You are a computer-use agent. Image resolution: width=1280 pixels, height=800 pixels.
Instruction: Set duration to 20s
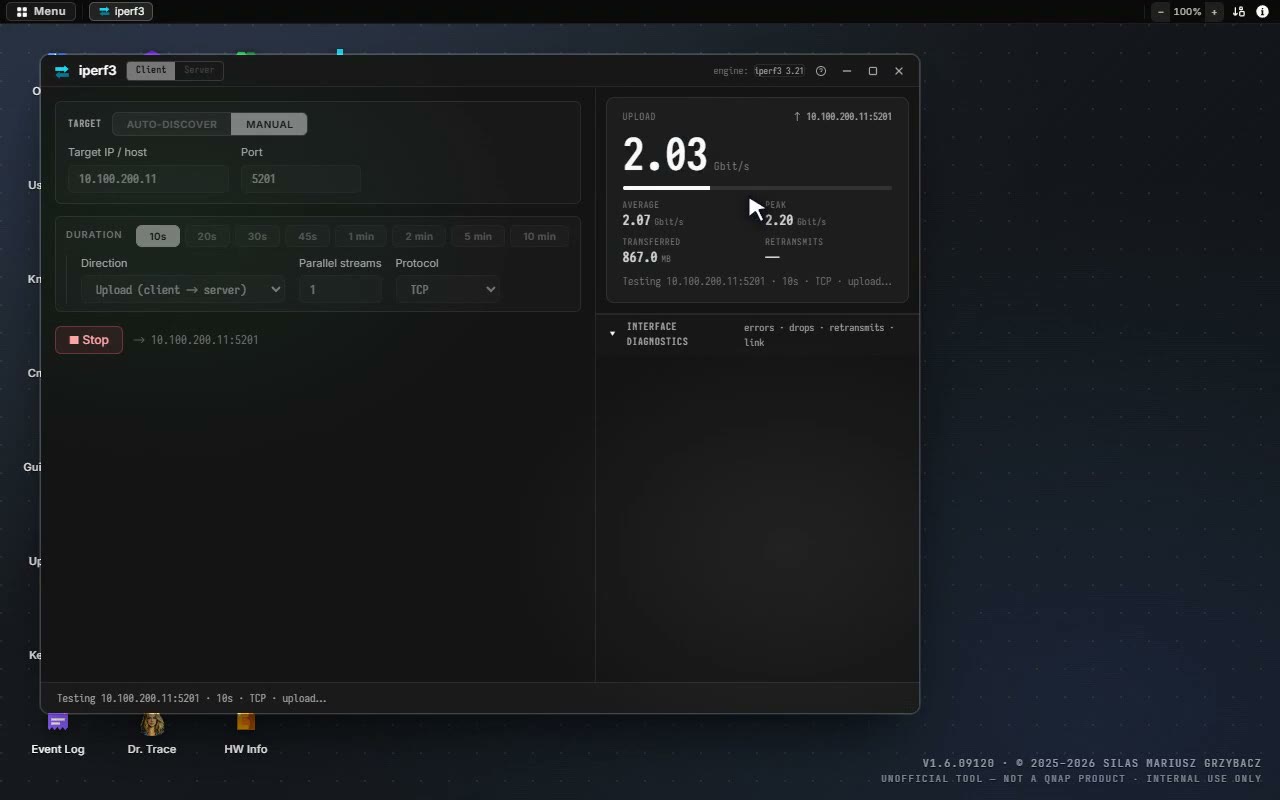(207, 236)
